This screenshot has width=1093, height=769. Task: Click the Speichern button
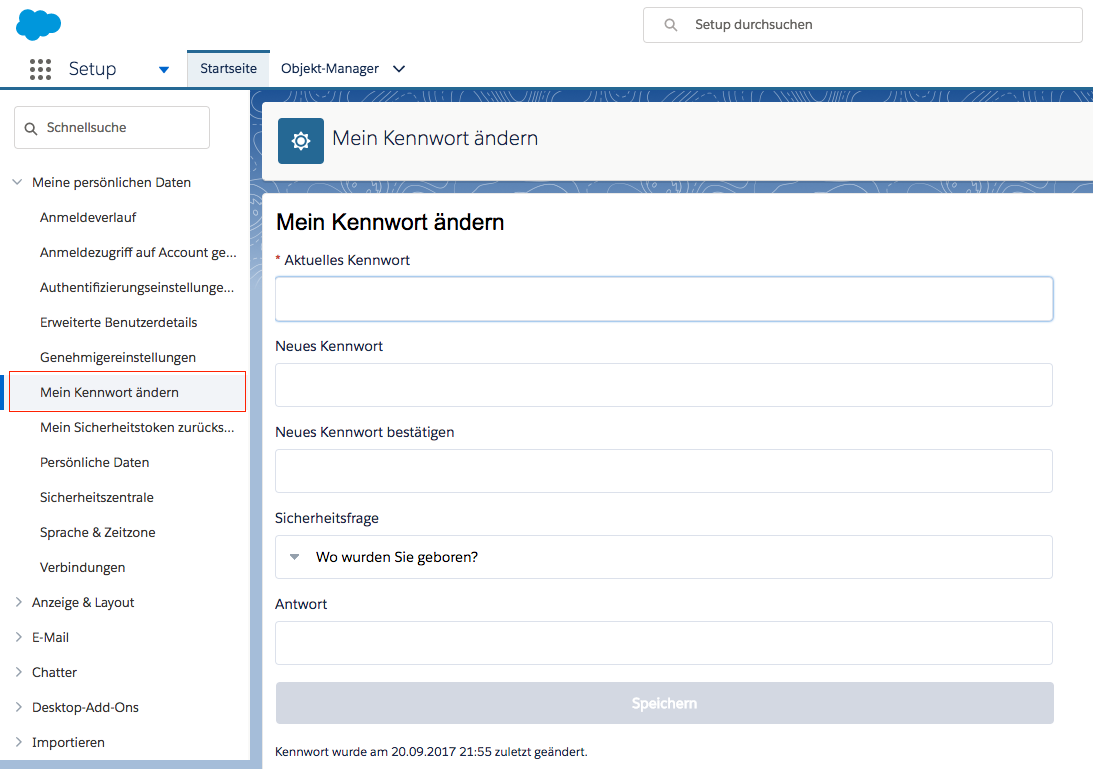[664, 703]
